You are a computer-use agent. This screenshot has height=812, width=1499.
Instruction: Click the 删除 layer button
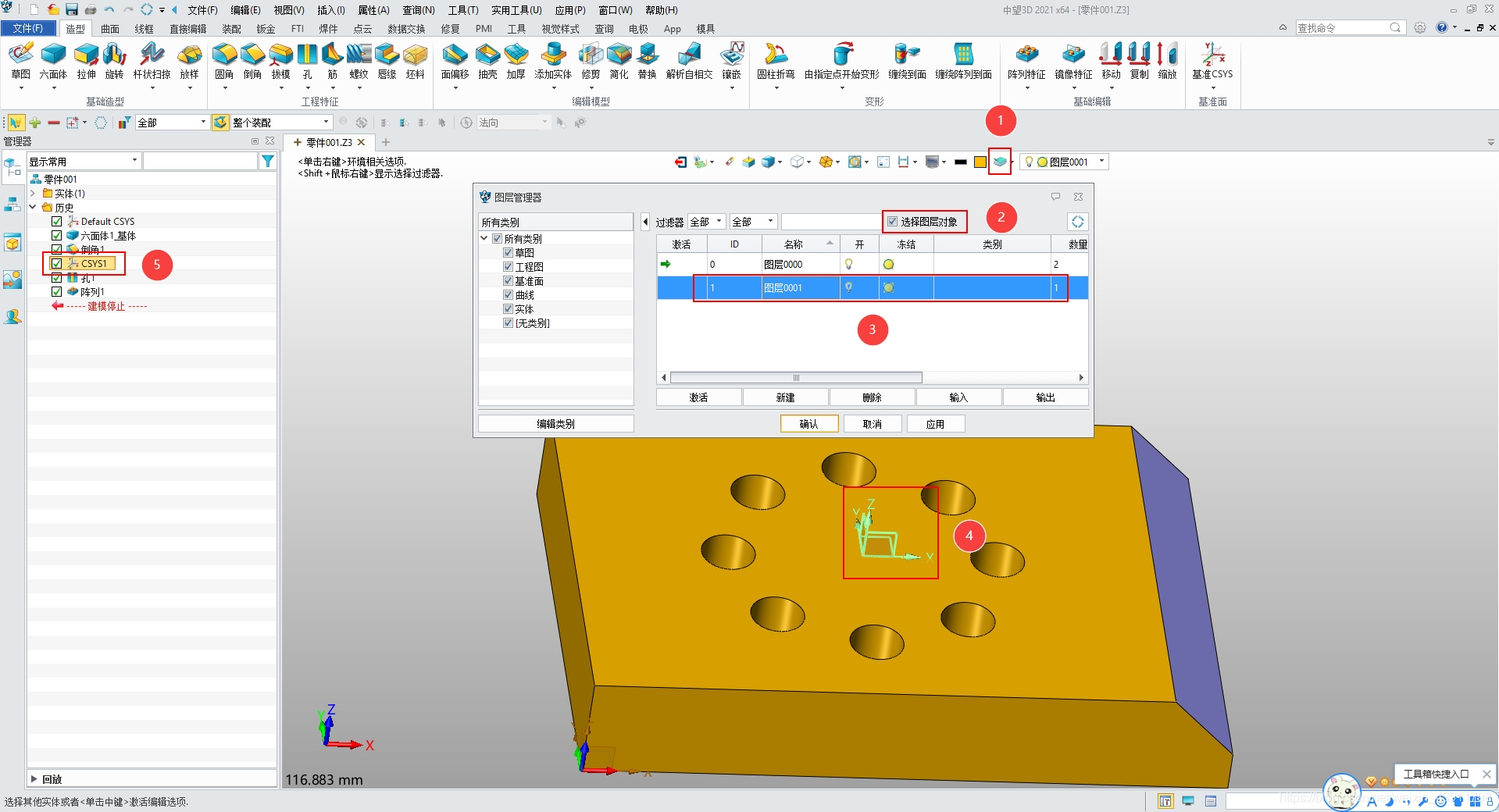point(872,397)
